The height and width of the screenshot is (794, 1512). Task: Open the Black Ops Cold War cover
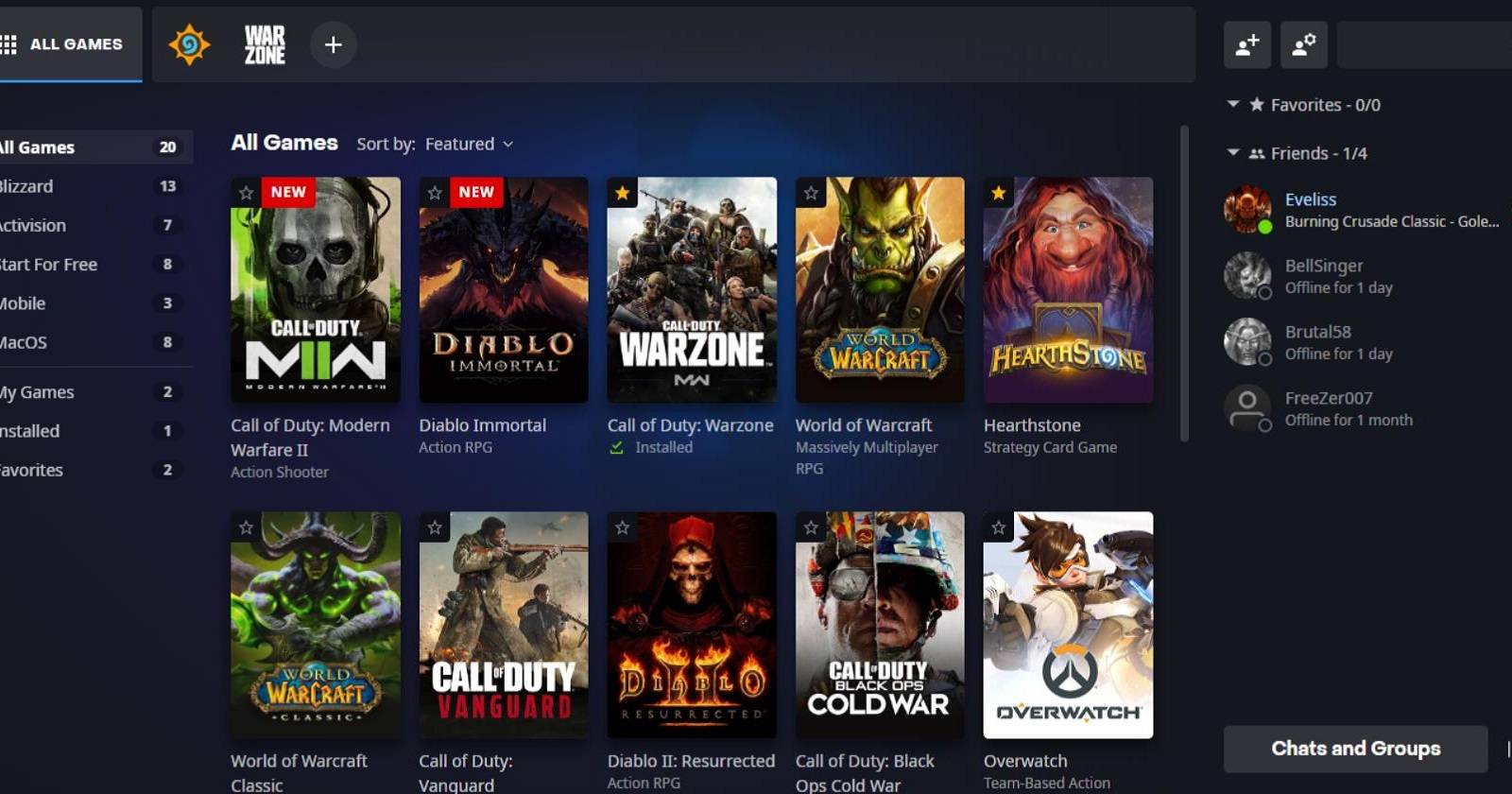[x=880, y=625]
